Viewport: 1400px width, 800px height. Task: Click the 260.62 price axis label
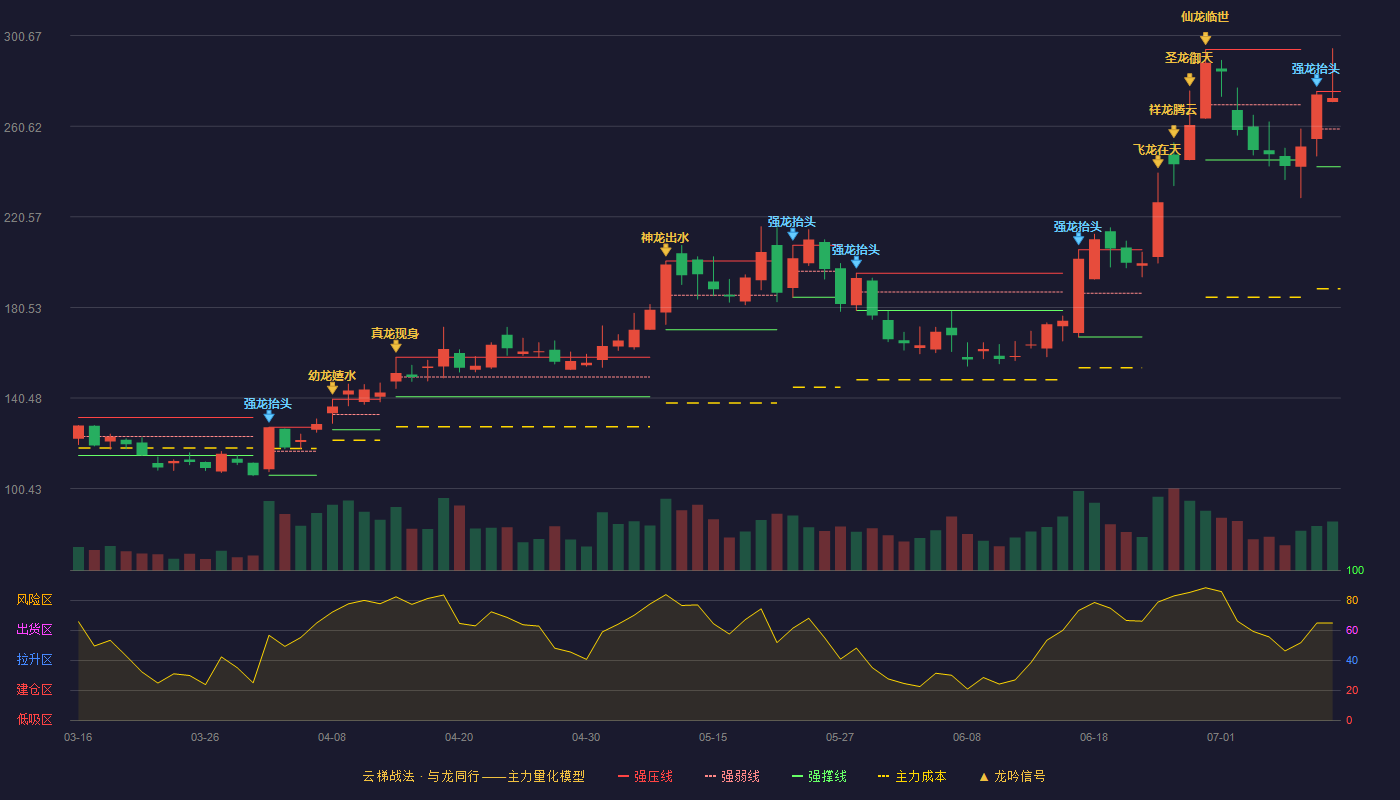22,127
